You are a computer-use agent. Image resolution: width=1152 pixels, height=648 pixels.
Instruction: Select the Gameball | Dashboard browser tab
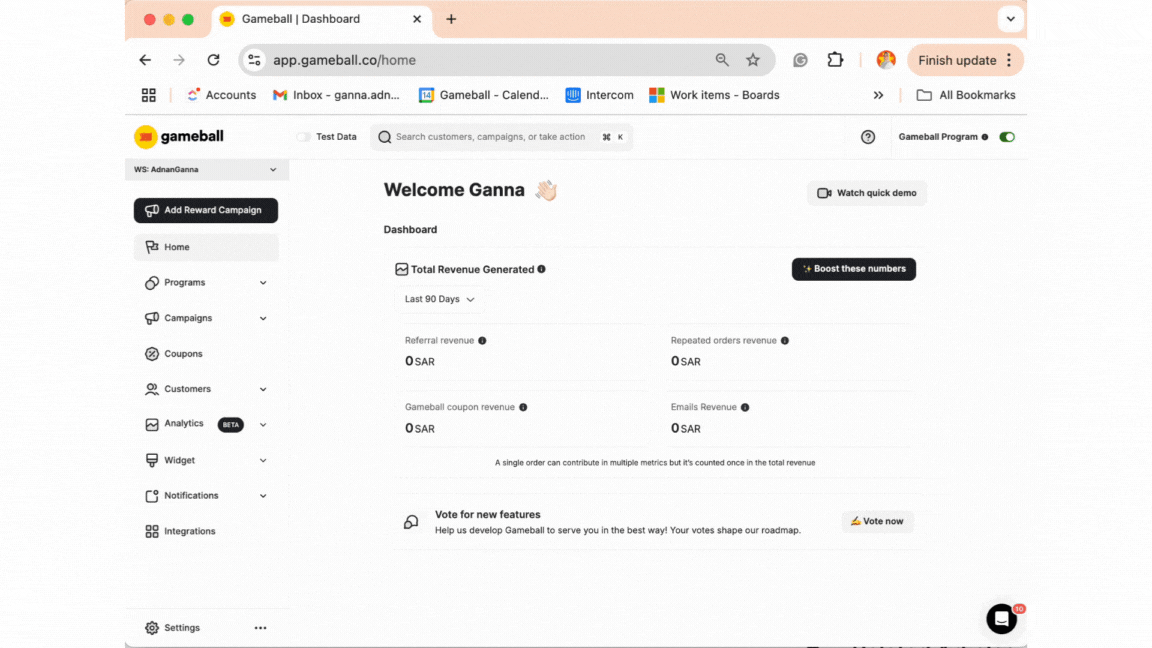click(322, 19)
